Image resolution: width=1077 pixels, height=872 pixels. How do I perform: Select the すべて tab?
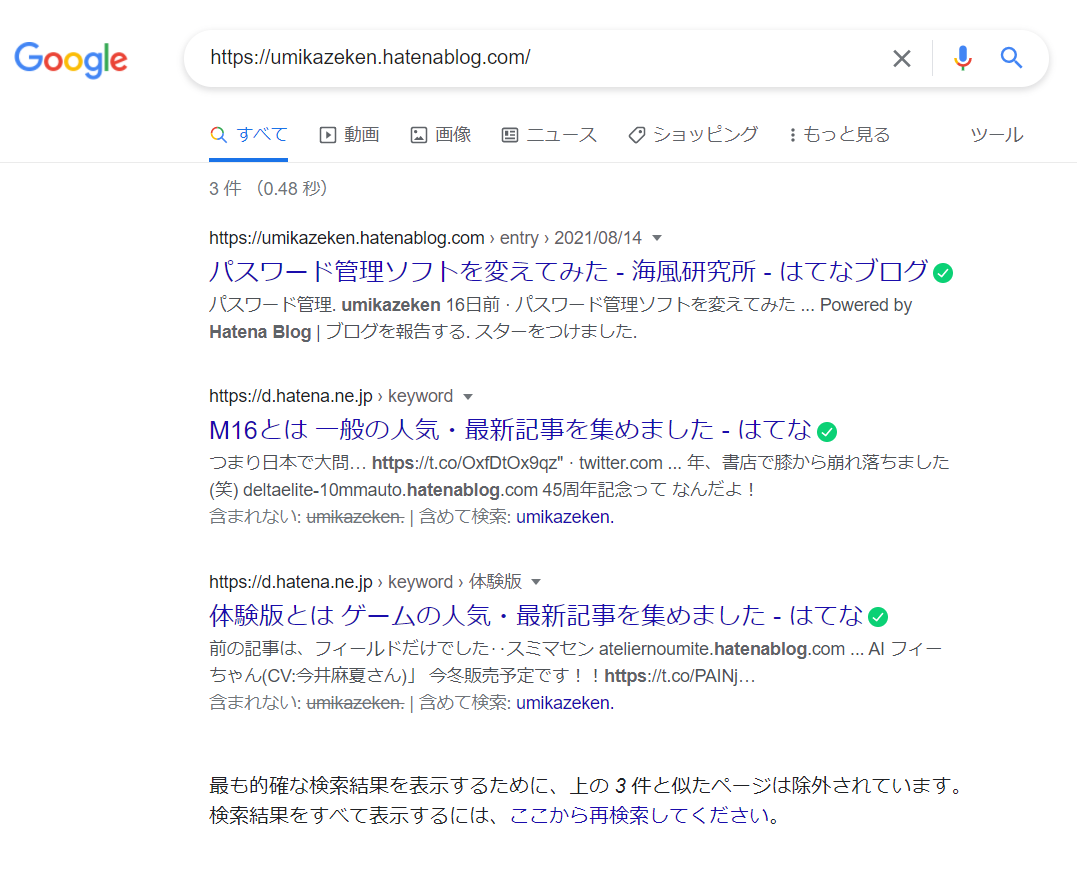tap(249, 135)
